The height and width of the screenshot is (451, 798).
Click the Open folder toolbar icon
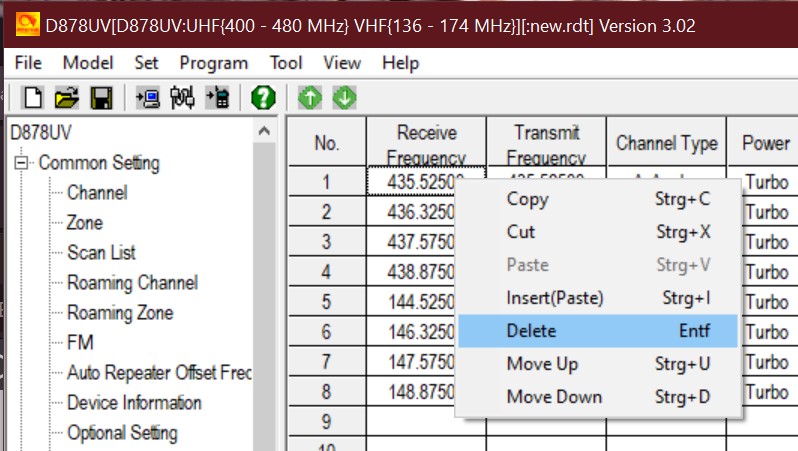click(67, 97)
